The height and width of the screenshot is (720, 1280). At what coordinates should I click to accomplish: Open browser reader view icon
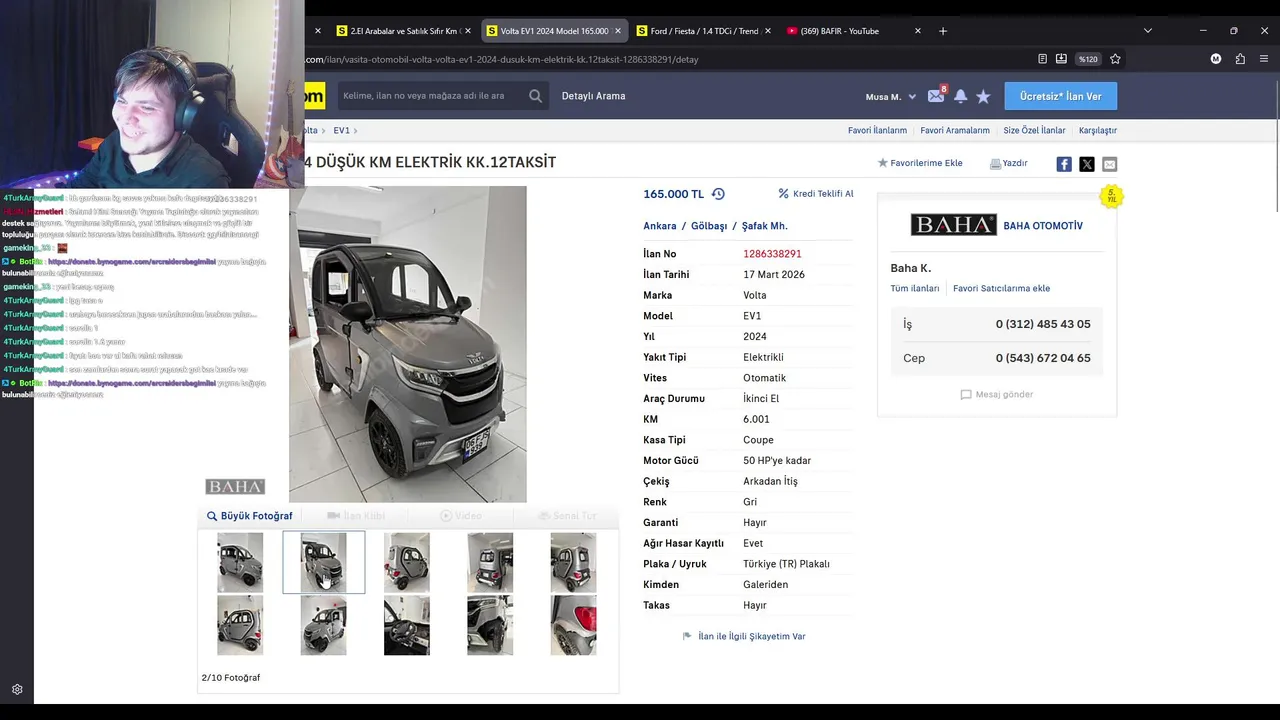pyautogui.click(x=1042, y=59)
